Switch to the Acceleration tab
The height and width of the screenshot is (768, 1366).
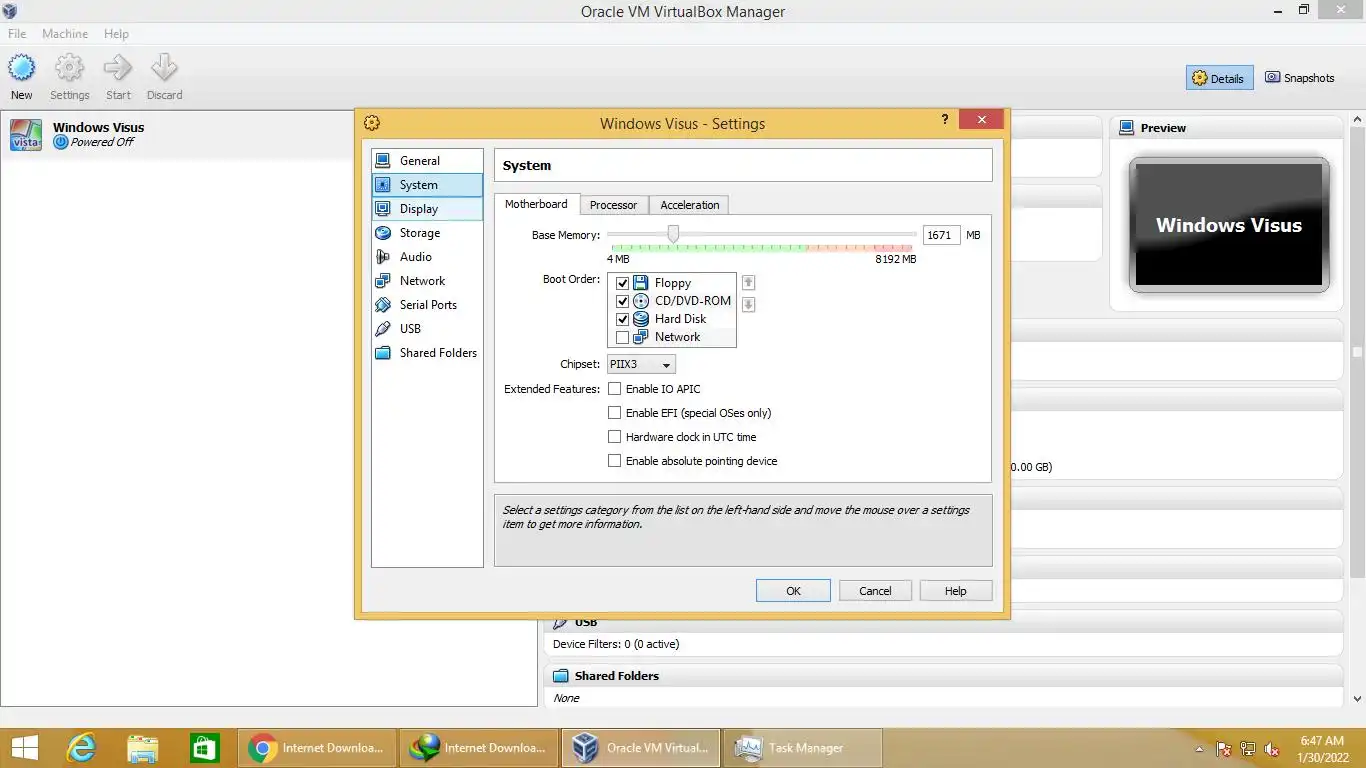click(689, 205)
